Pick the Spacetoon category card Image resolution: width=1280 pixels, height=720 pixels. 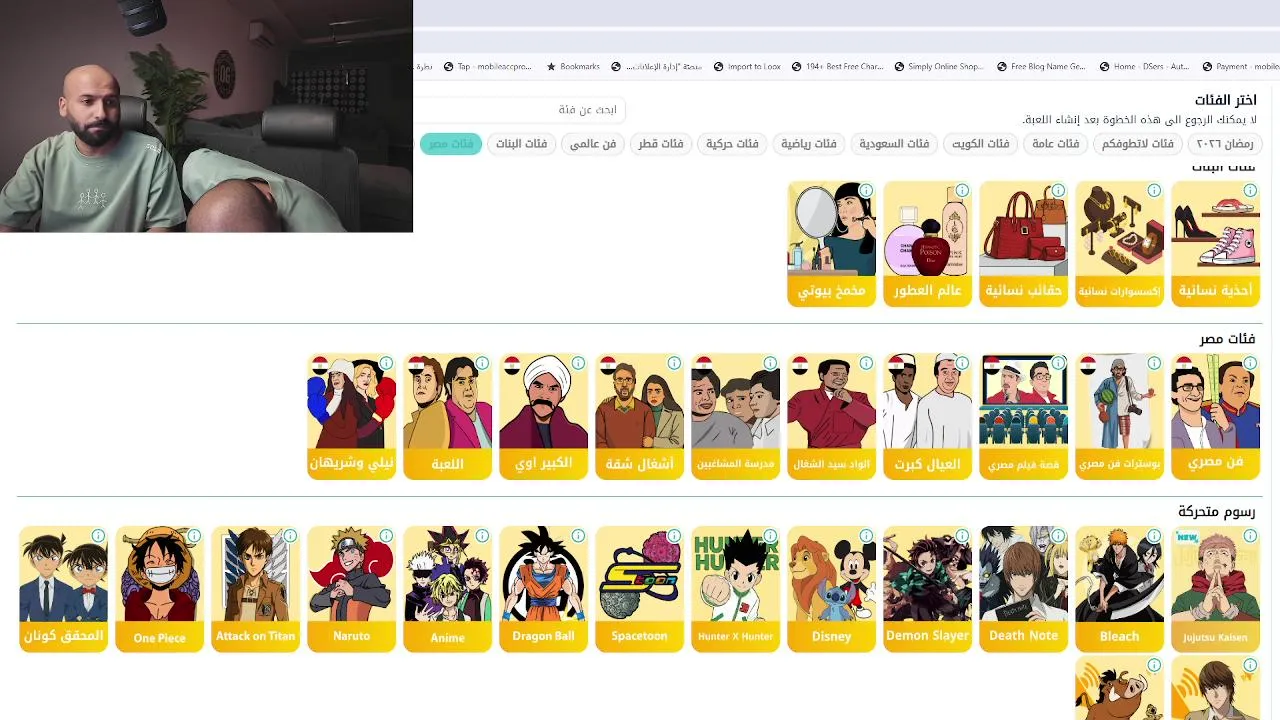click(x=639, y=589)
